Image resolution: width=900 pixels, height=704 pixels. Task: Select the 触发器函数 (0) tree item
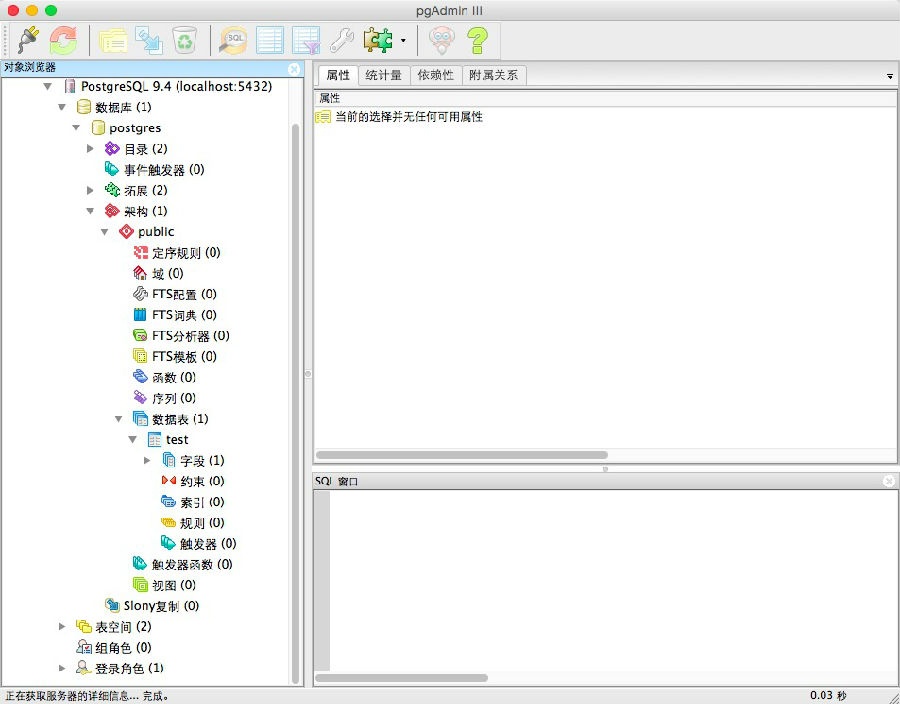[x=183, y=564]
